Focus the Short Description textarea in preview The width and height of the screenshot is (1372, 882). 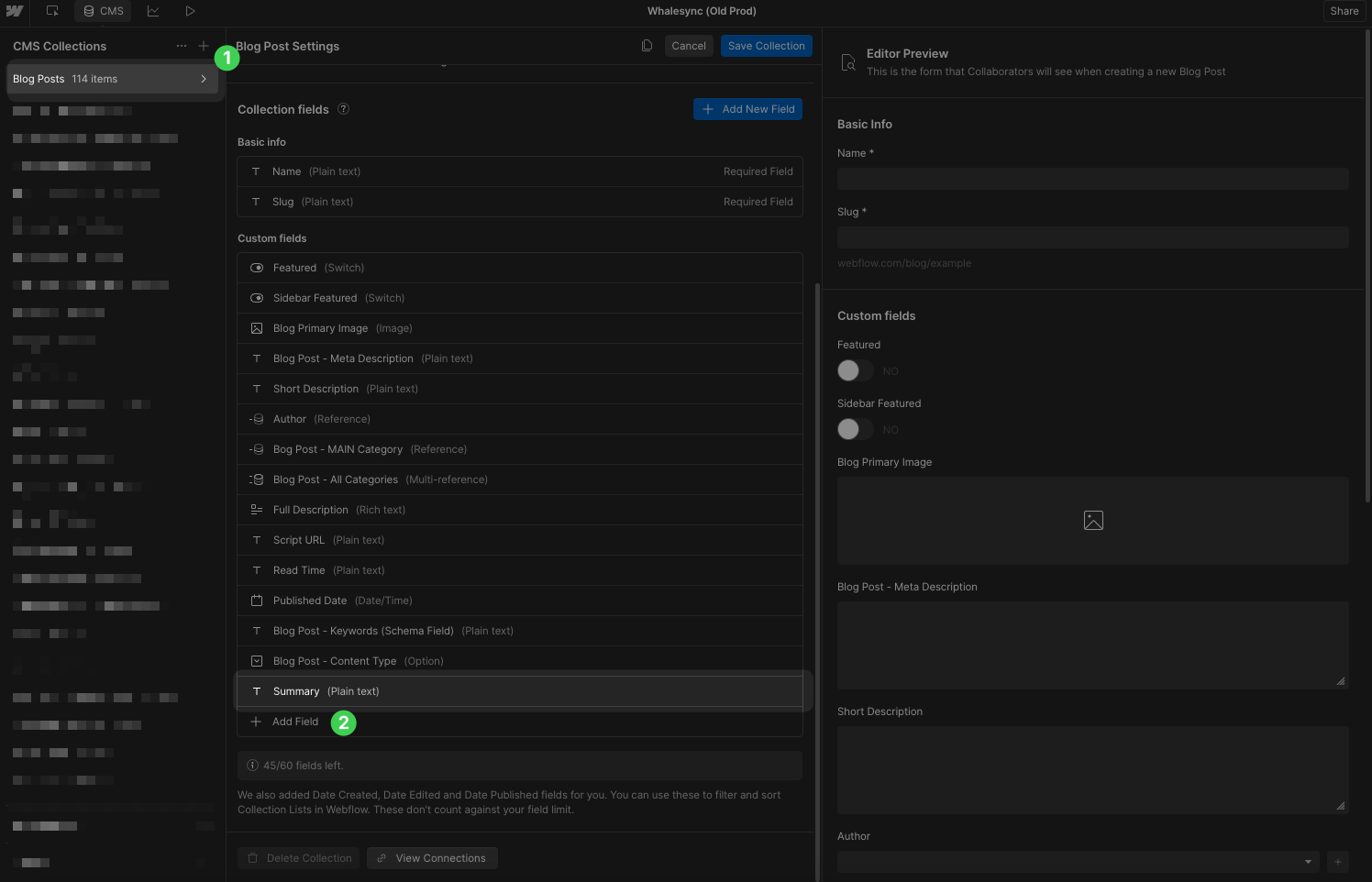(1093, 770)
